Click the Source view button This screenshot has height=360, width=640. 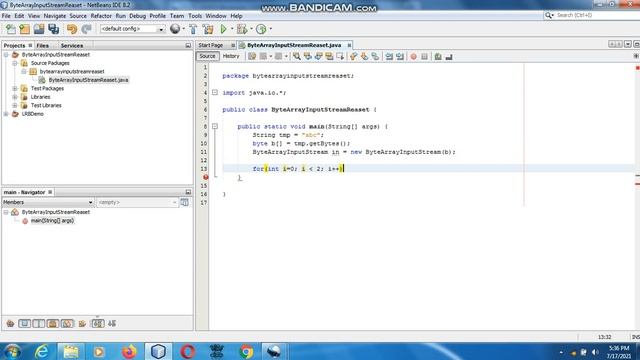coord(207,56)
